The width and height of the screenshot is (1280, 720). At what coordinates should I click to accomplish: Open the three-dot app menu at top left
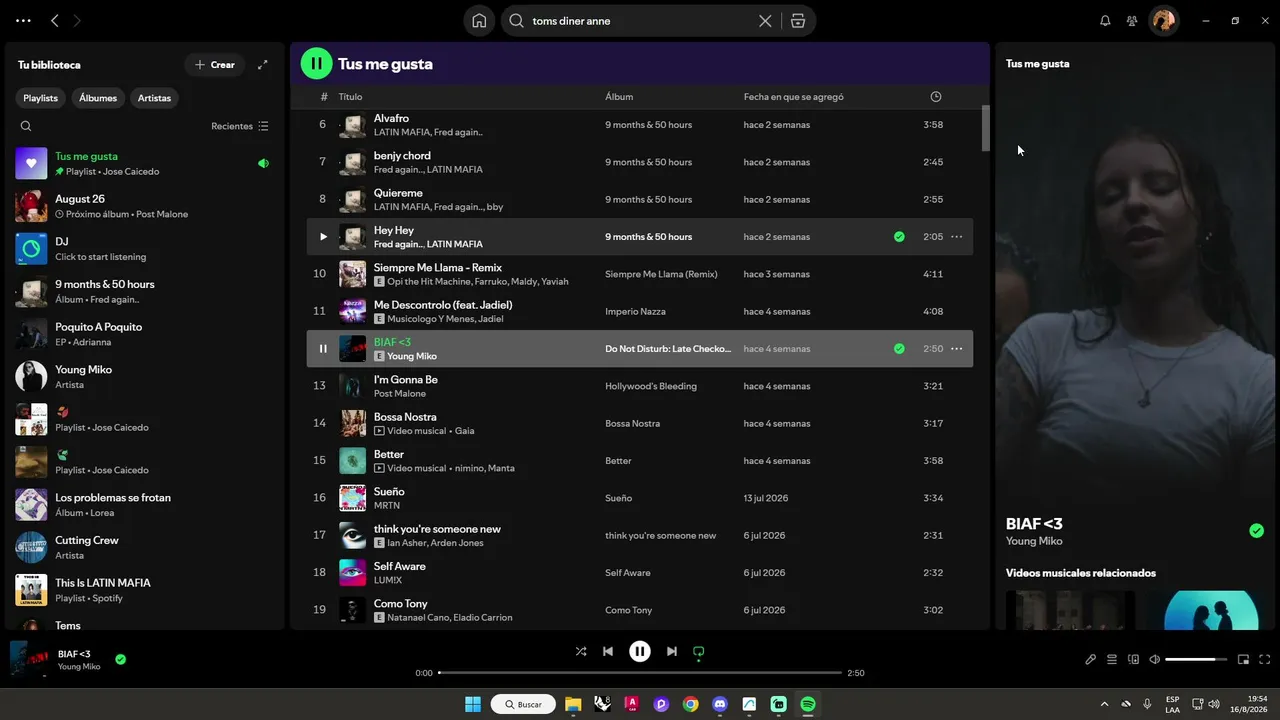[x=24, y=21]
